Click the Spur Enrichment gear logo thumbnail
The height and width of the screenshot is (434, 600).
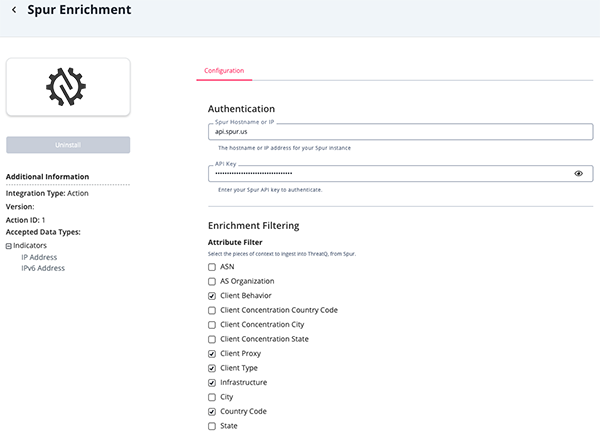point(68,87)
